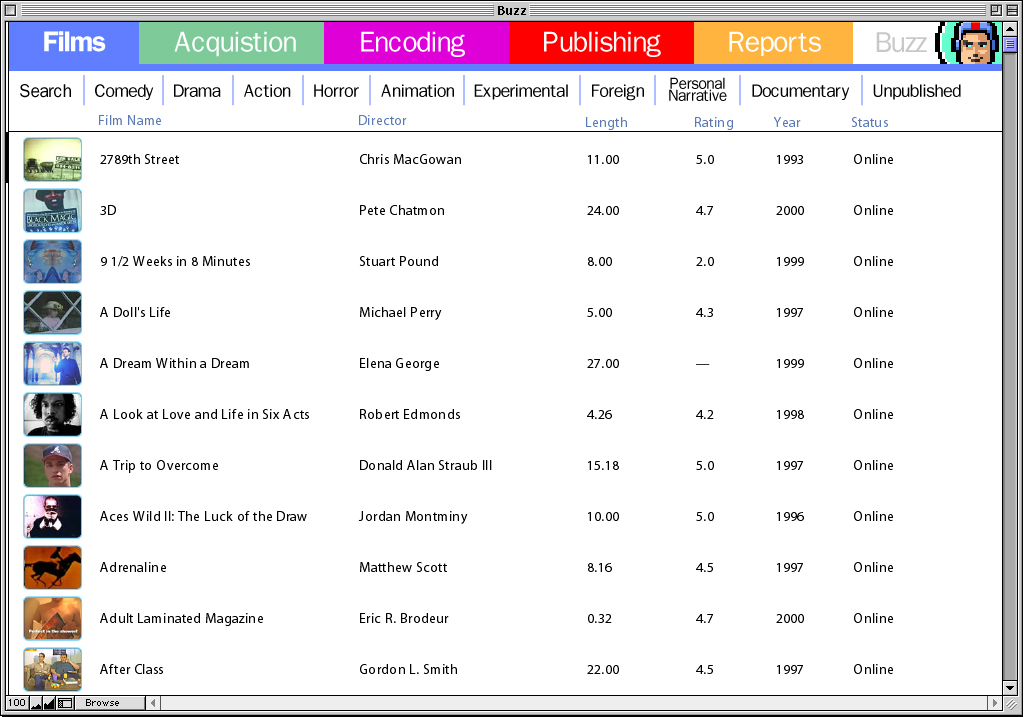The height and width of the screenshot is (717, 1024).
Task: Open the Acquistion tab
Action: pyautogui.click(x=231, y=42)
